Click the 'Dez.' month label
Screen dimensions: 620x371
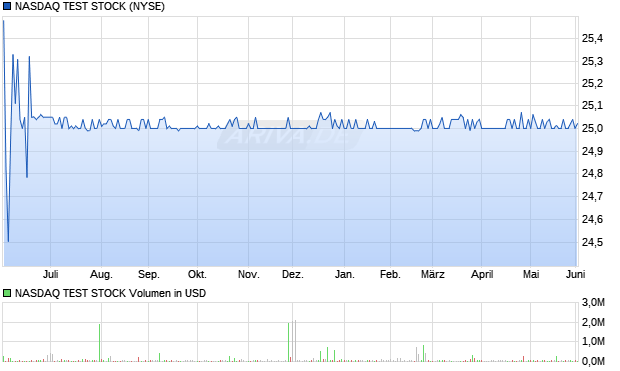[293, 274]
